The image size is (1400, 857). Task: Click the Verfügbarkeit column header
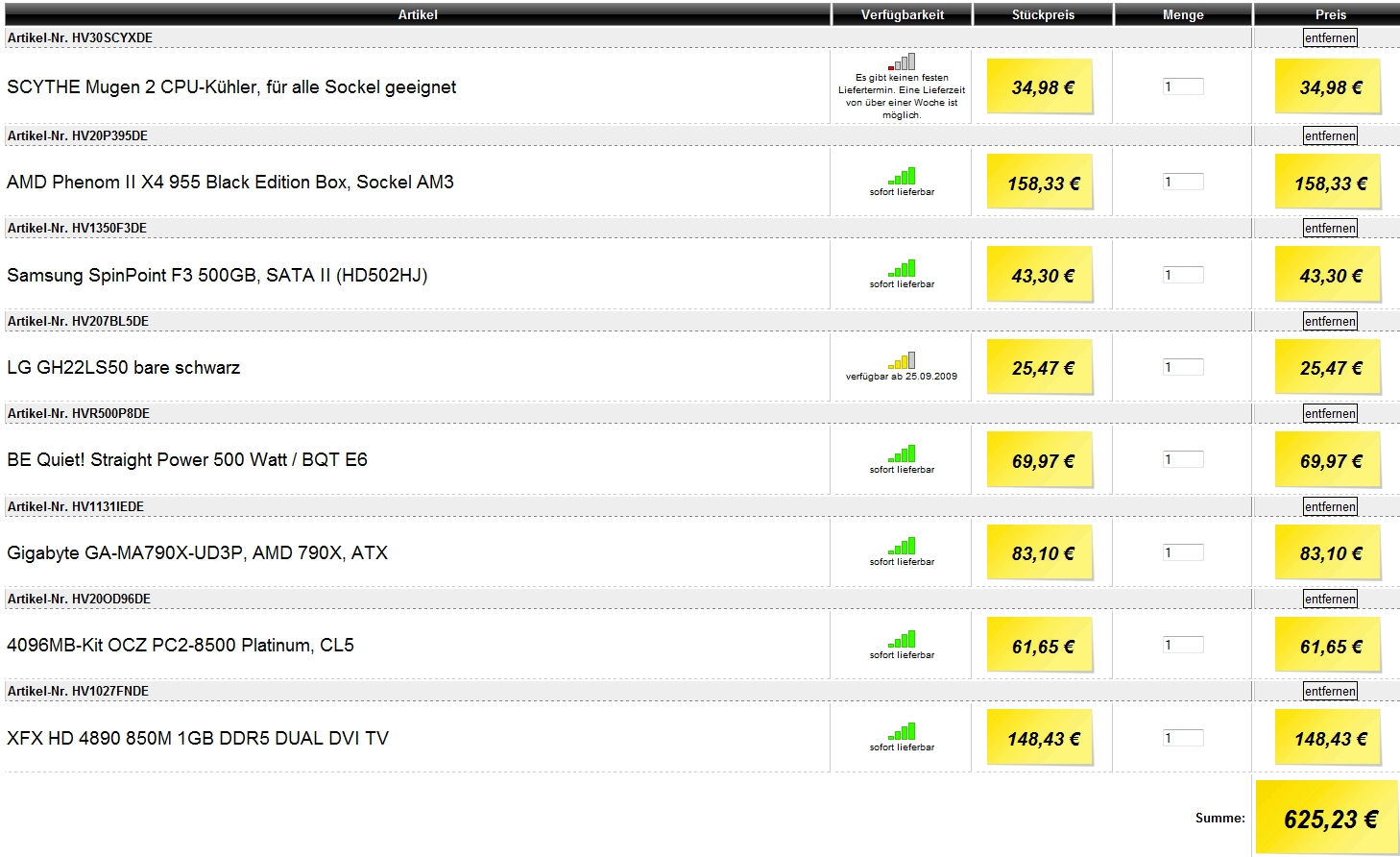(x=902, y=14)
